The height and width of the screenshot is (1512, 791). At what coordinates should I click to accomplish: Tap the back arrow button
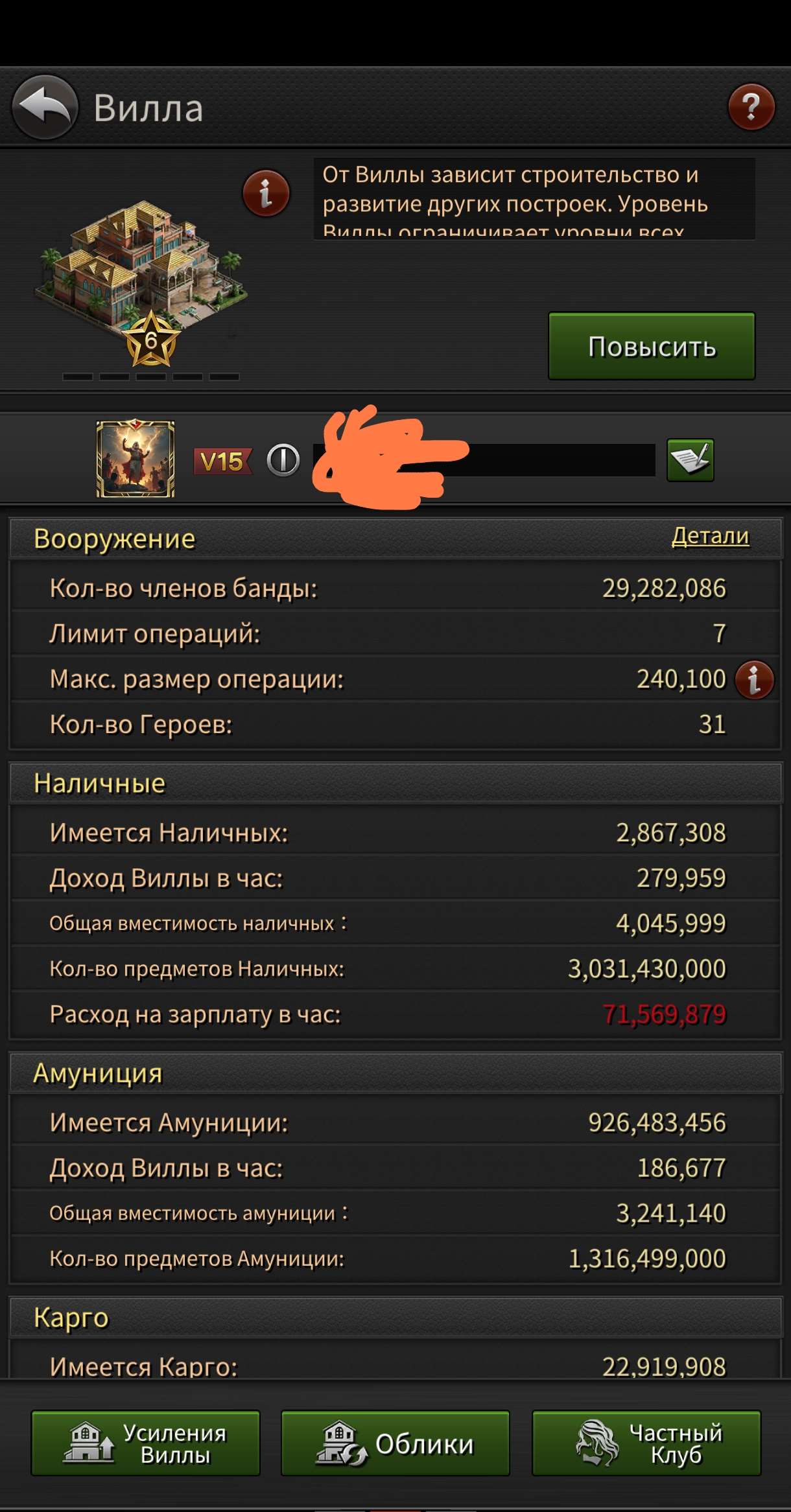[45, 107]
